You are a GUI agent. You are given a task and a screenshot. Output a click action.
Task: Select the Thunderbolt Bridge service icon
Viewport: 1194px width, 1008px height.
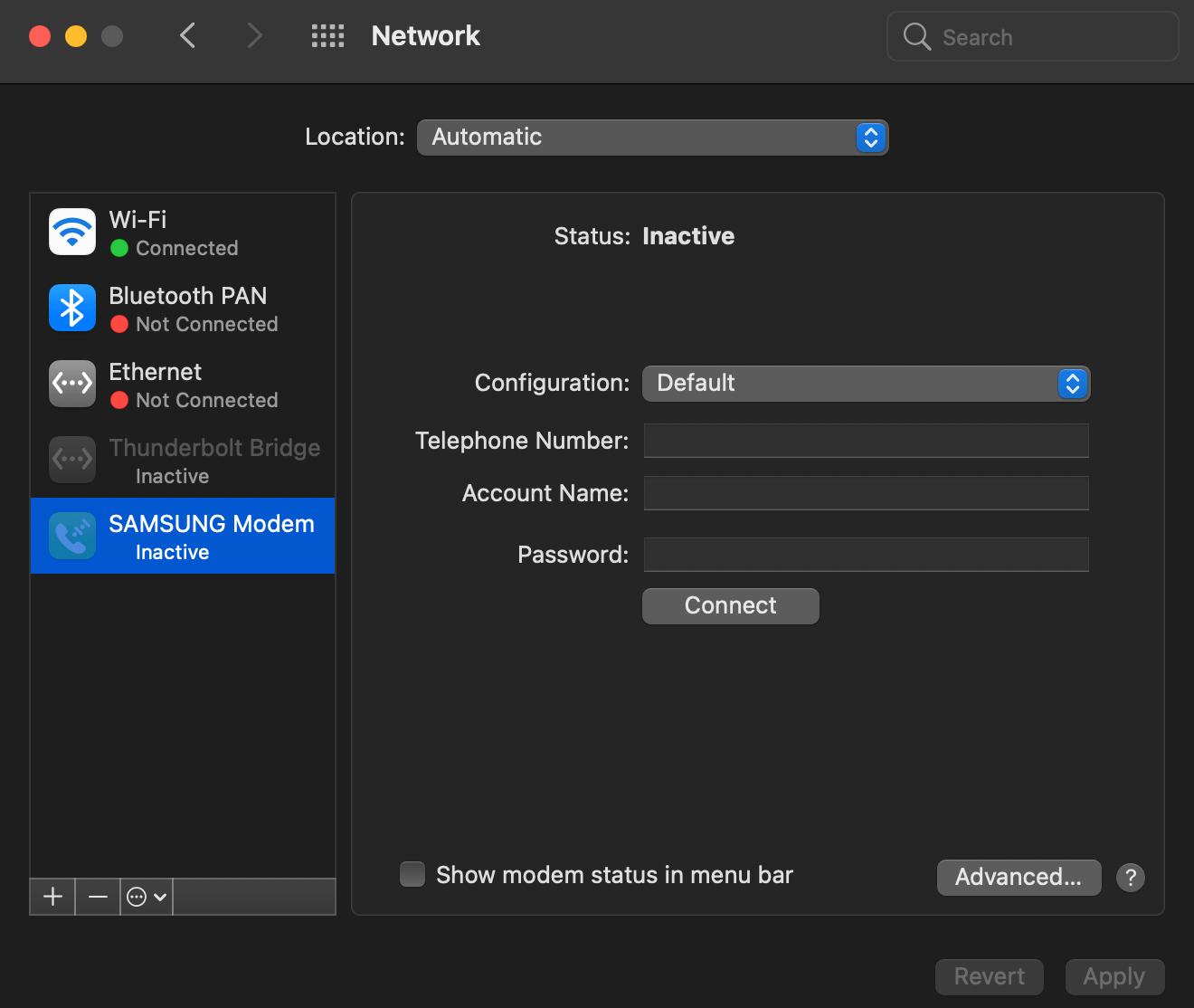pos(72,460)
